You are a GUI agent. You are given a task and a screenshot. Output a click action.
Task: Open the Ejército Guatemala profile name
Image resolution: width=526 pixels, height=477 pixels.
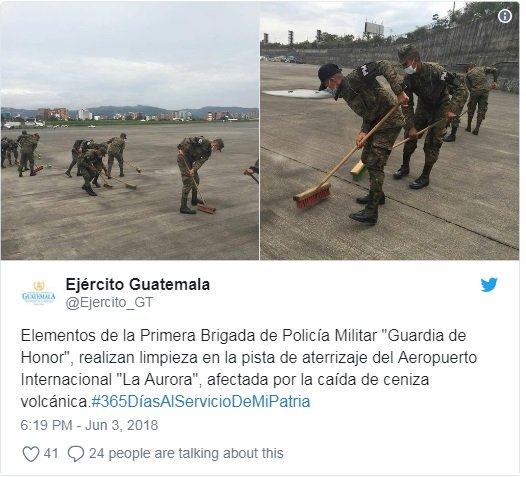point(138,285)
